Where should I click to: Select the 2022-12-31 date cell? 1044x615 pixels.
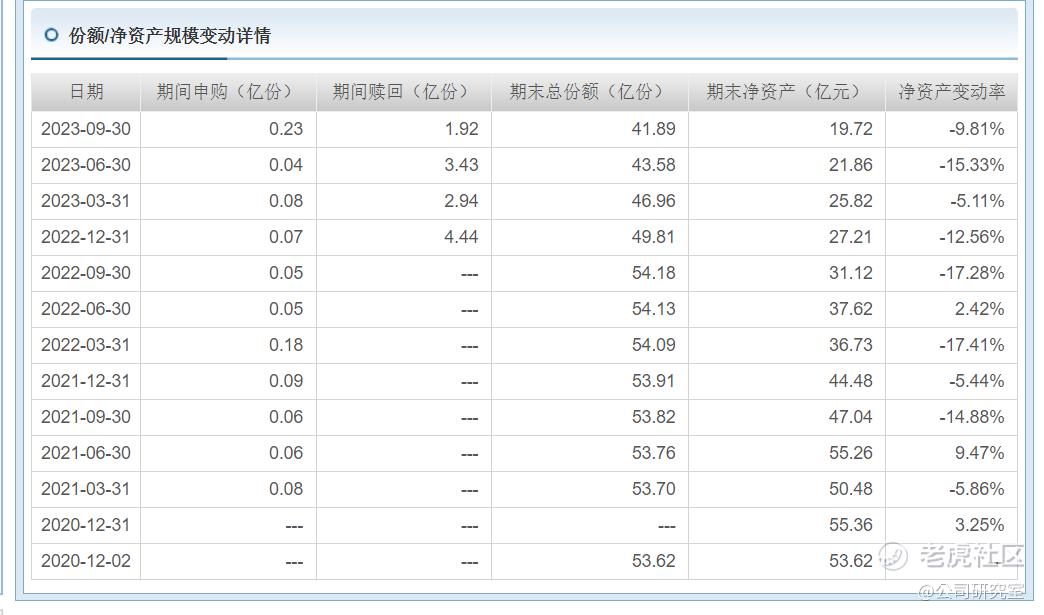[86, 237]
